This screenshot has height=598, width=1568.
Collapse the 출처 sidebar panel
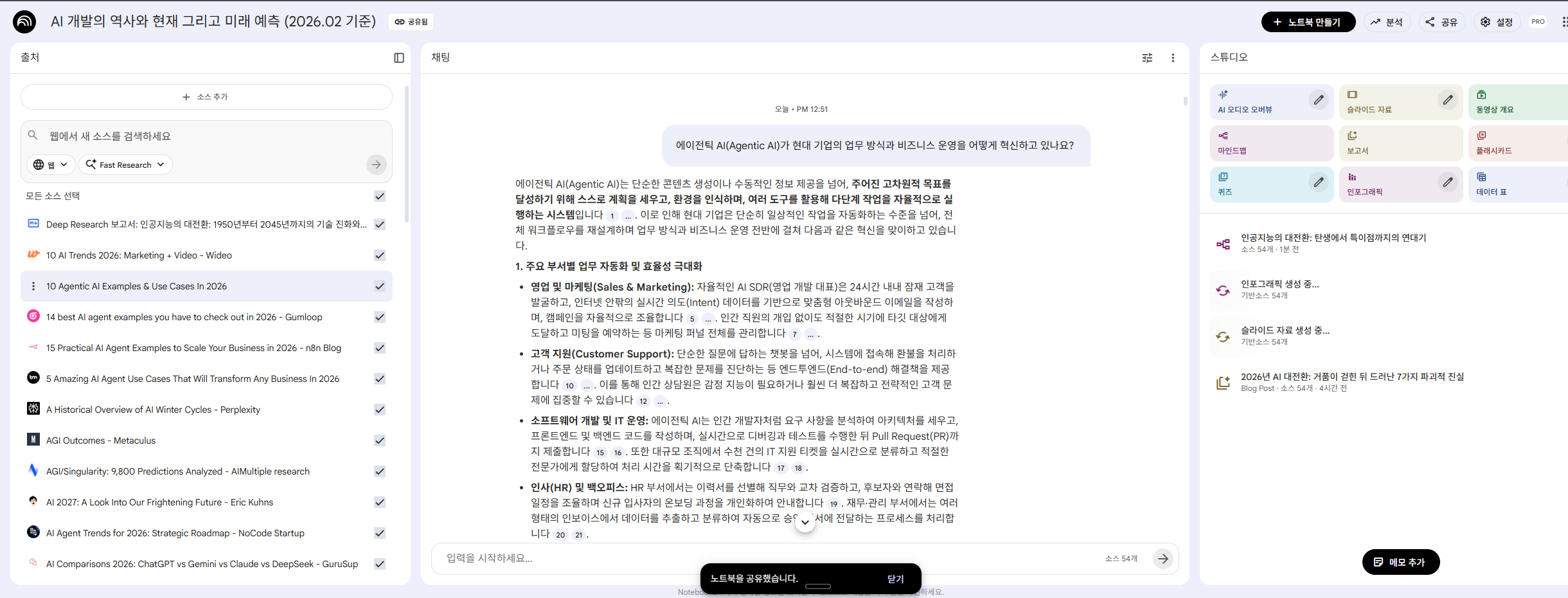399,58
